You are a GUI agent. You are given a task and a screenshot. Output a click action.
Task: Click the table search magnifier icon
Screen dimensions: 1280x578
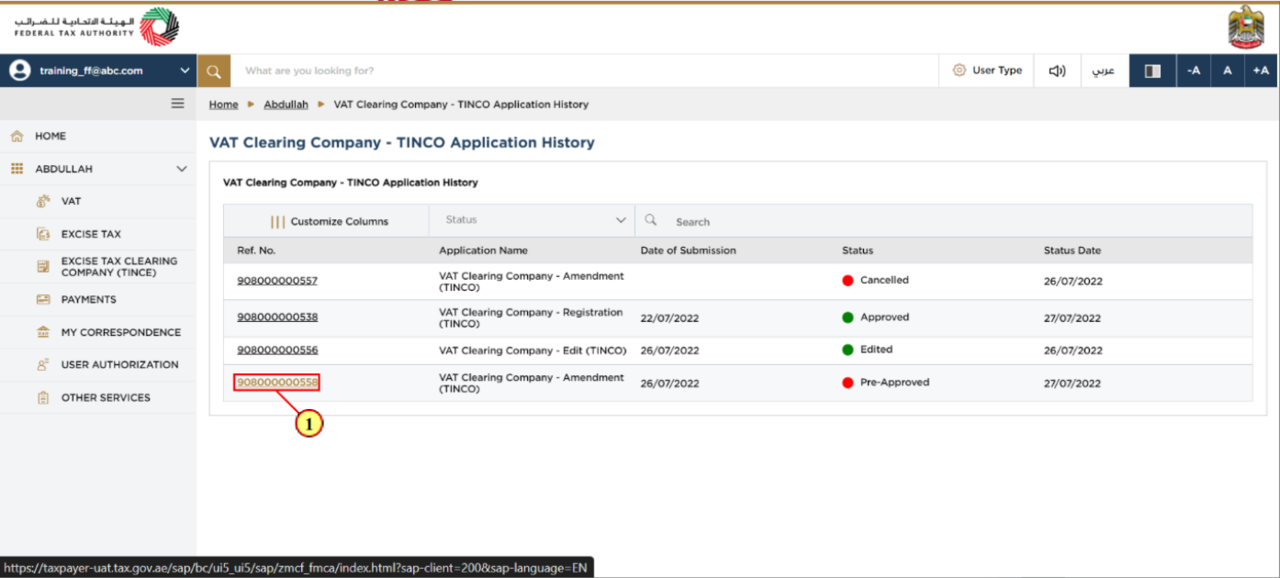pos(651,220)
